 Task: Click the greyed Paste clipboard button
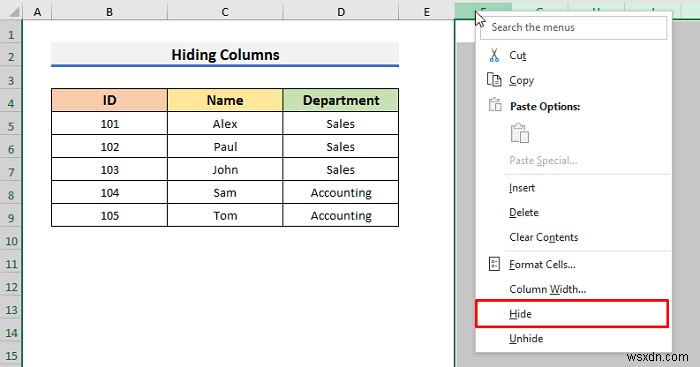(x=520, y=133)
